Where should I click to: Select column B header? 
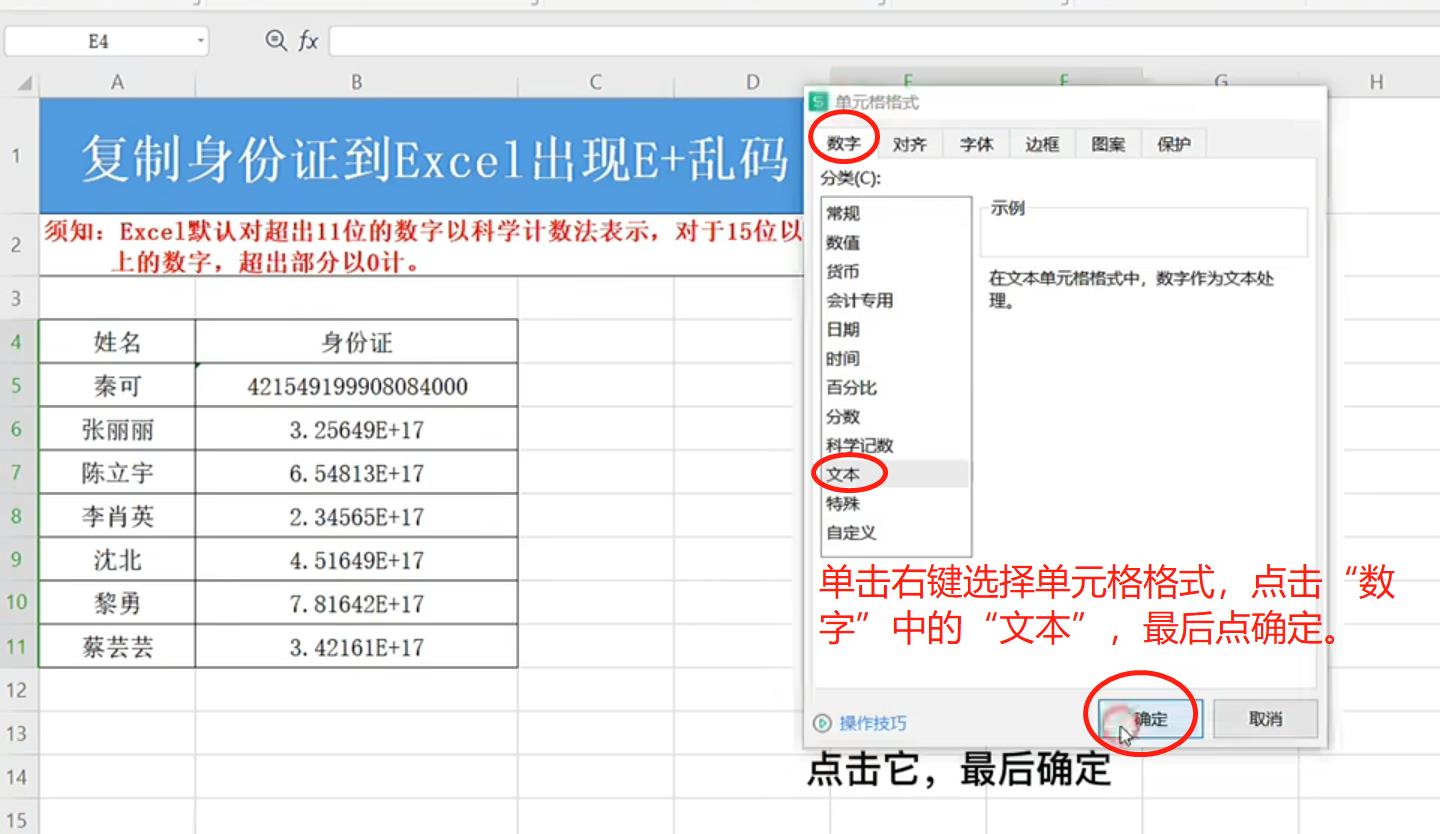click(356, 83)
